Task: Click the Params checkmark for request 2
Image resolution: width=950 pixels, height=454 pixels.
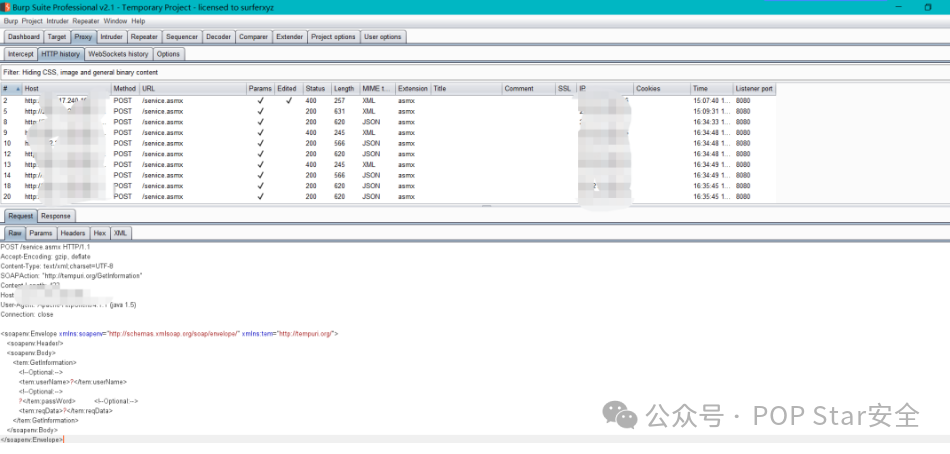Action: click(260, 100)
